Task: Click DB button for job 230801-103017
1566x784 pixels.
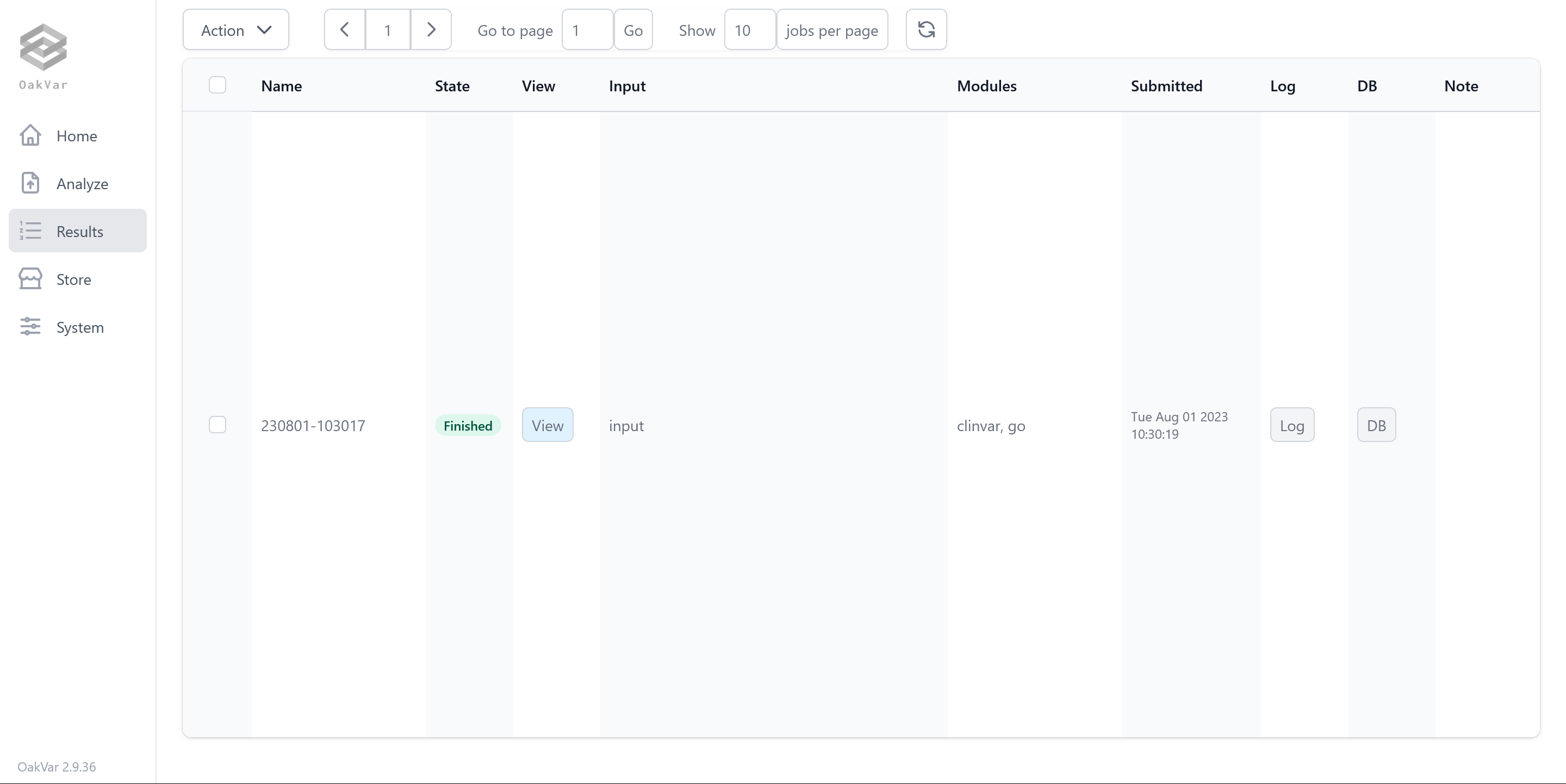Action: 1376,424
